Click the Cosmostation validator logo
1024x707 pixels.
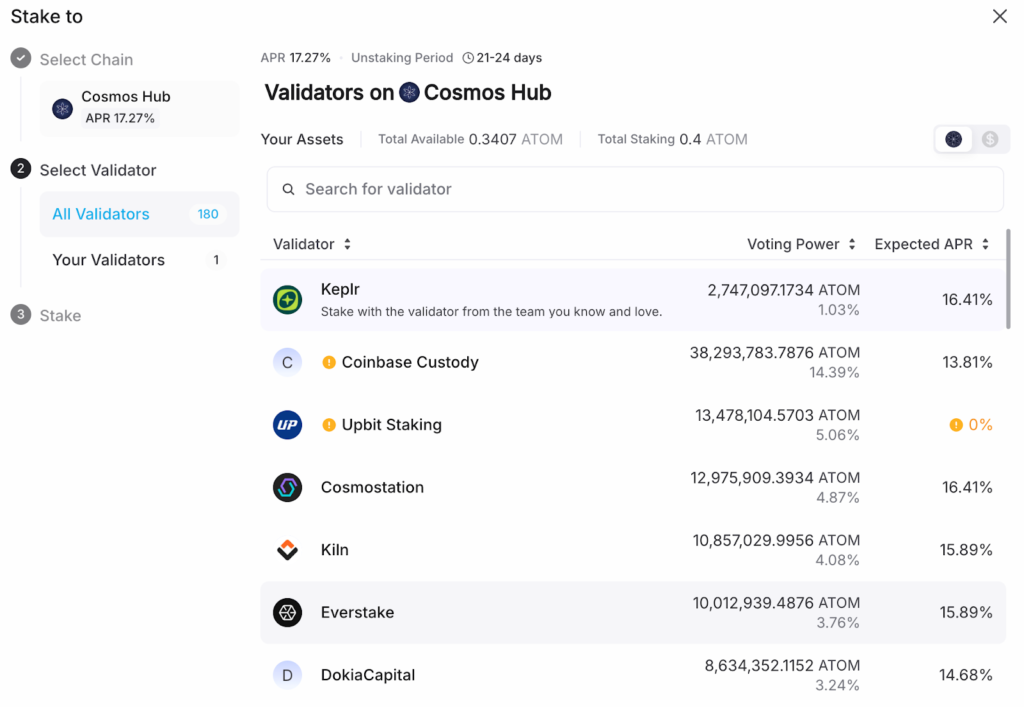(287, 487)
